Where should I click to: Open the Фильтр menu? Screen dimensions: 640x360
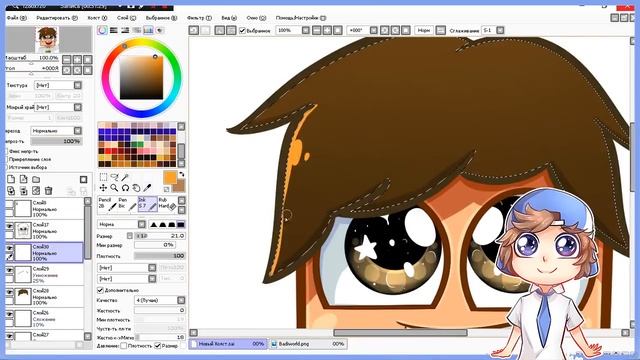point(199,18)
